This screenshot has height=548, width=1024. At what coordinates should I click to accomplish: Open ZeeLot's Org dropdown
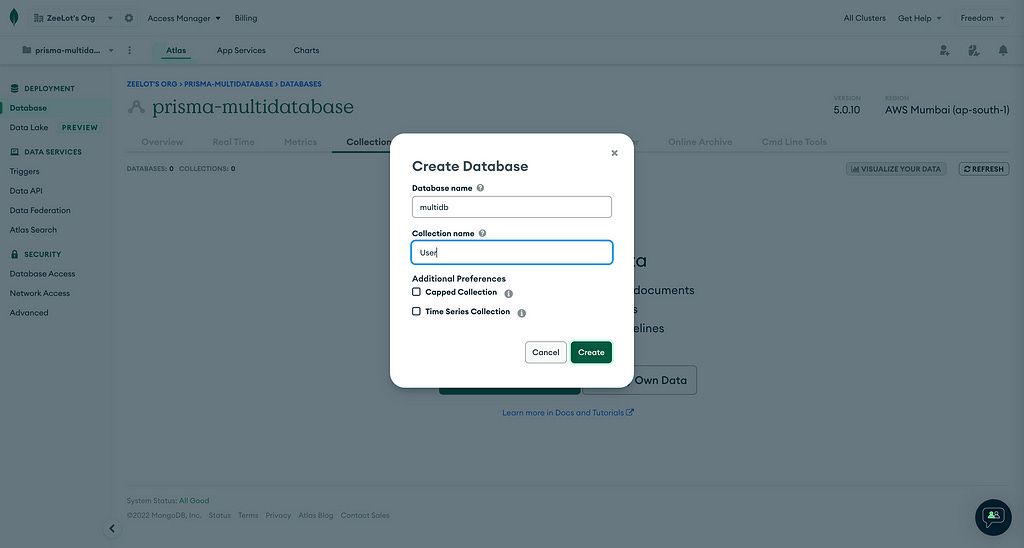pos(73,18)
